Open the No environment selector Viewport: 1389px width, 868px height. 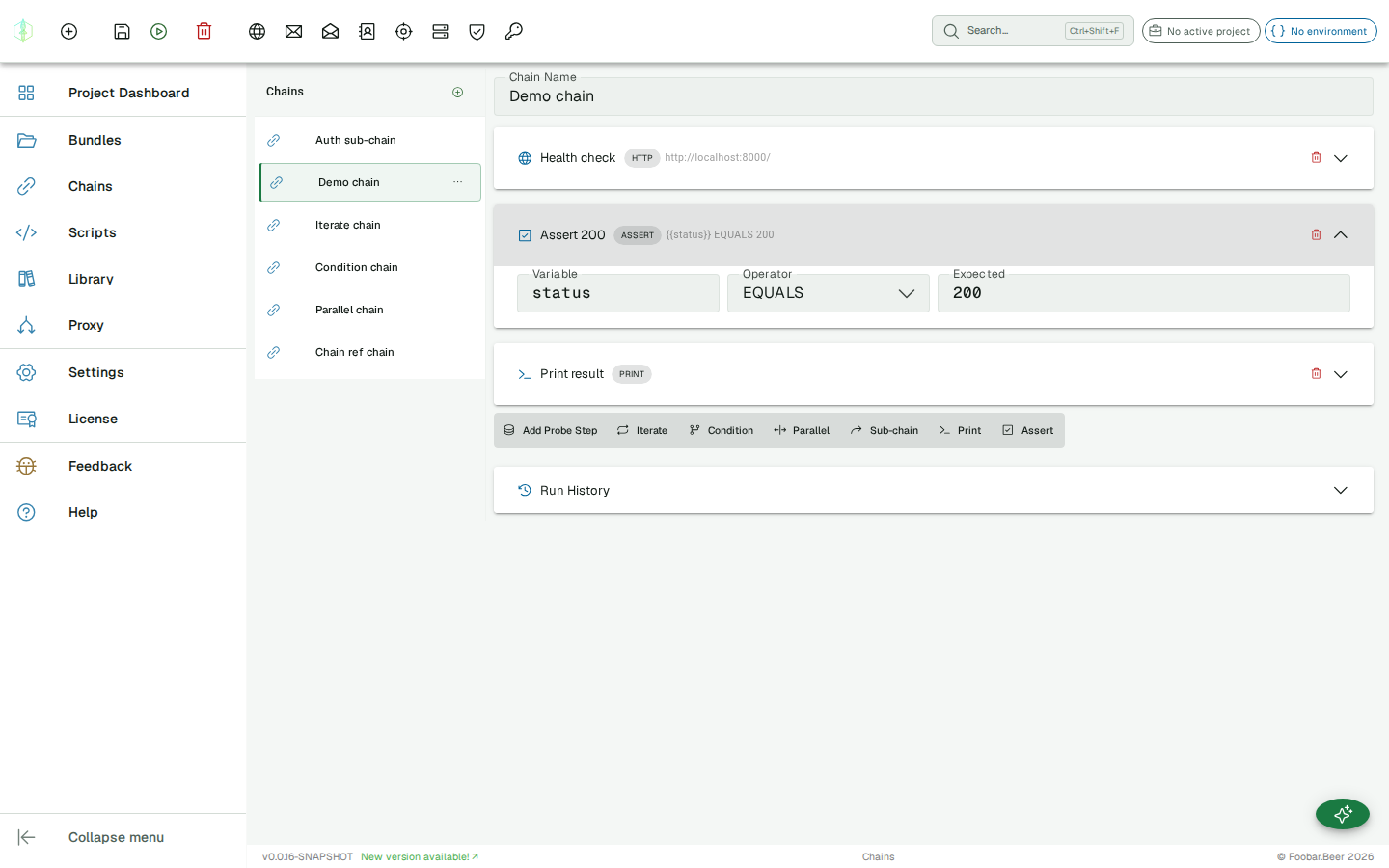click(1321, 31)
